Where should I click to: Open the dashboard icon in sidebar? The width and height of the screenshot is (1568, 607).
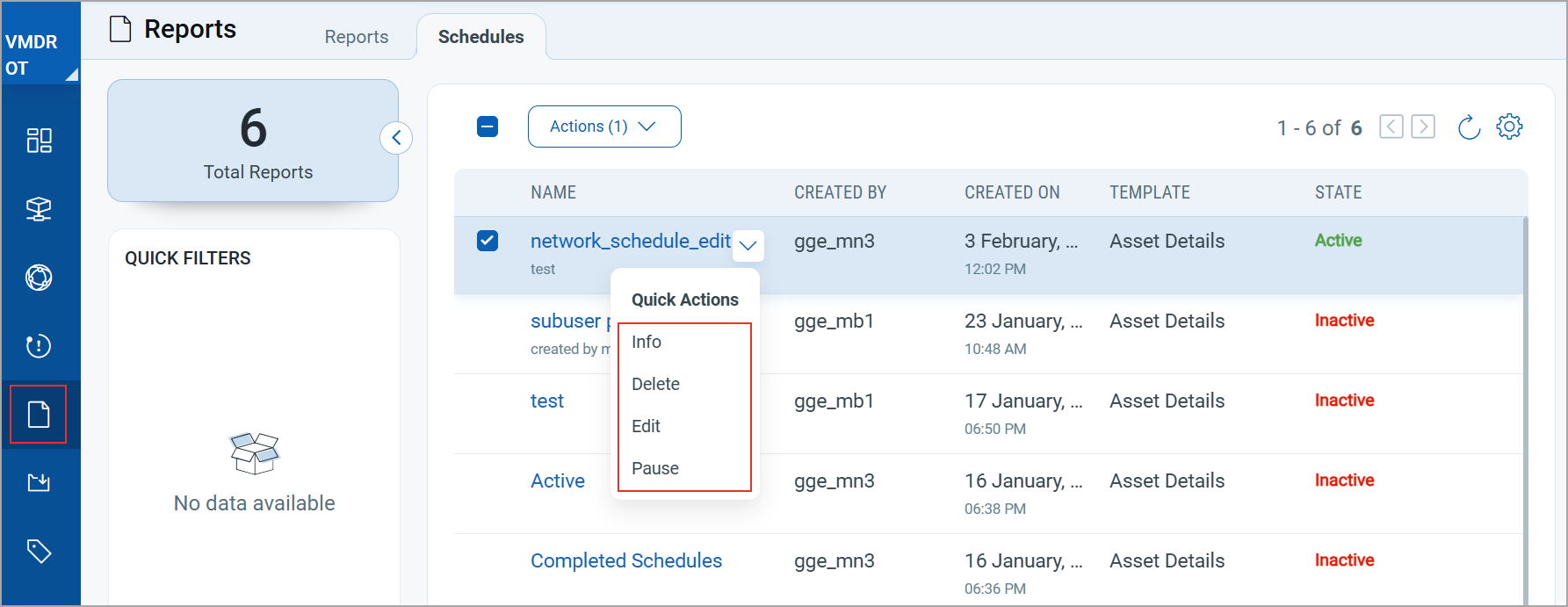click(39, 141)
